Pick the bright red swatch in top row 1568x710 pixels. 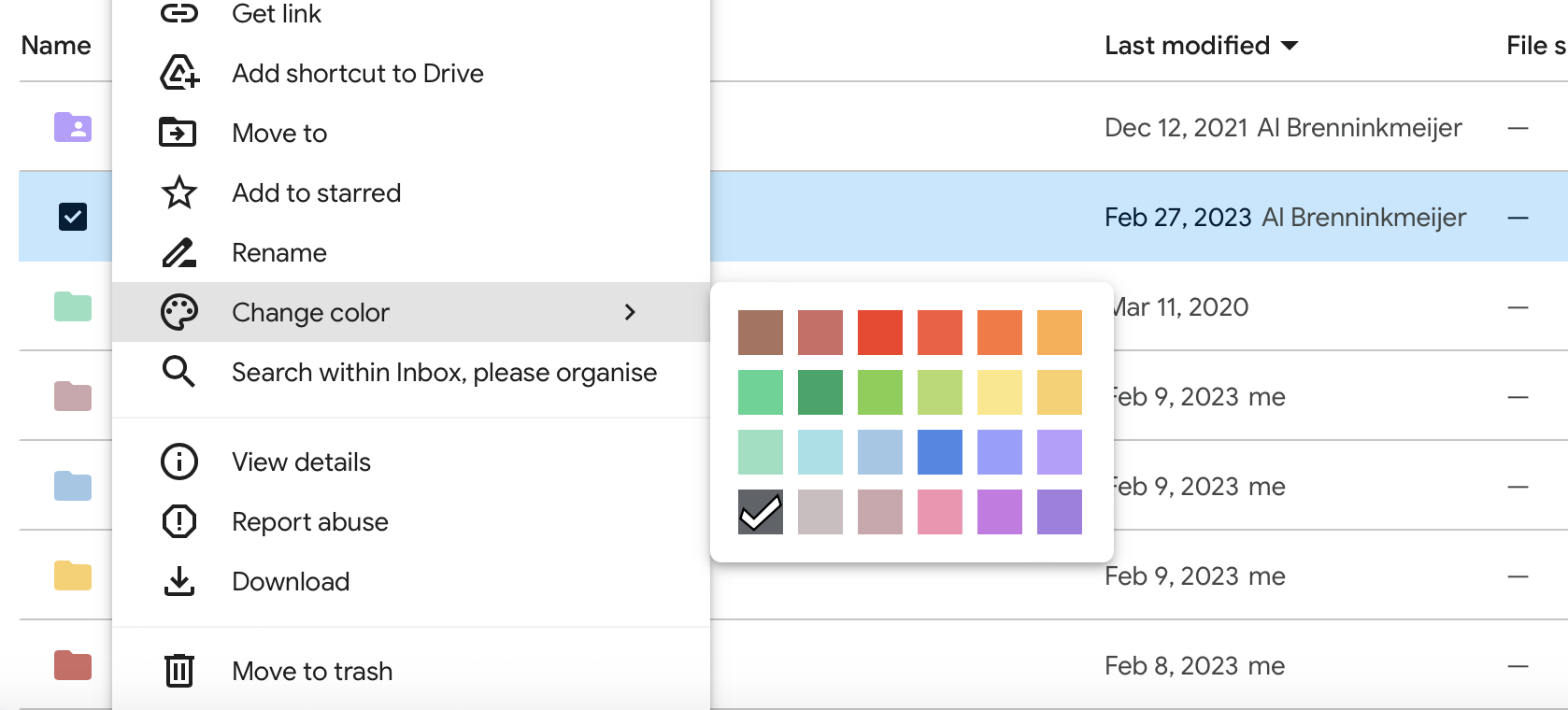(x=880, y=333)
